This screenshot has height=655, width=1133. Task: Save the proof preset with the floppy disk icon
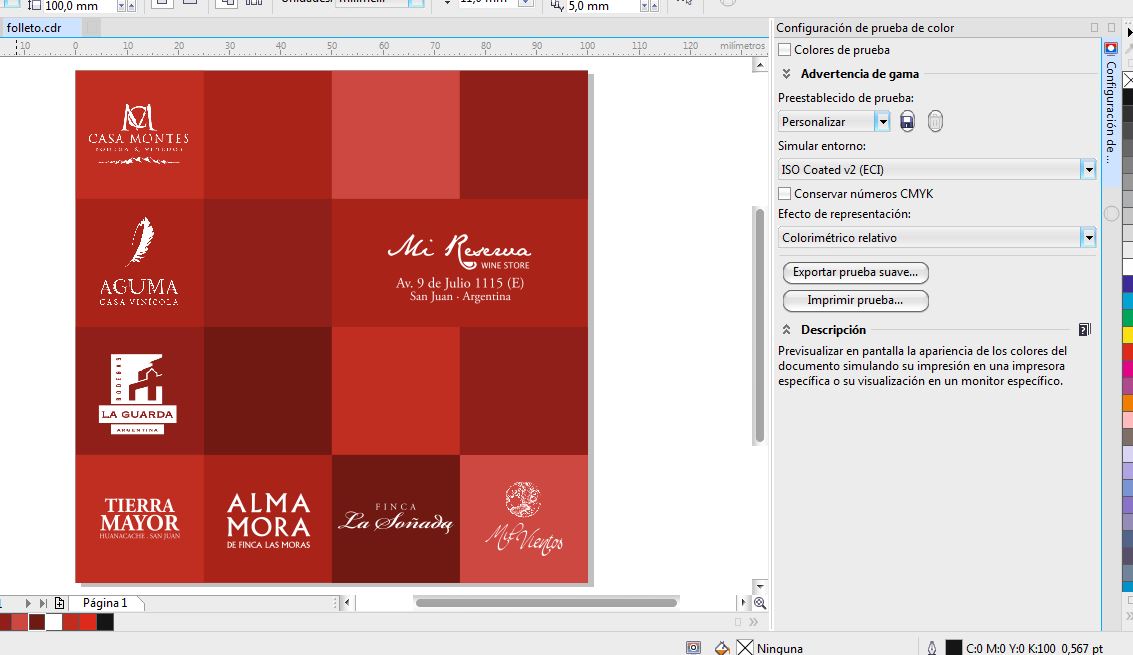point(907,121)
